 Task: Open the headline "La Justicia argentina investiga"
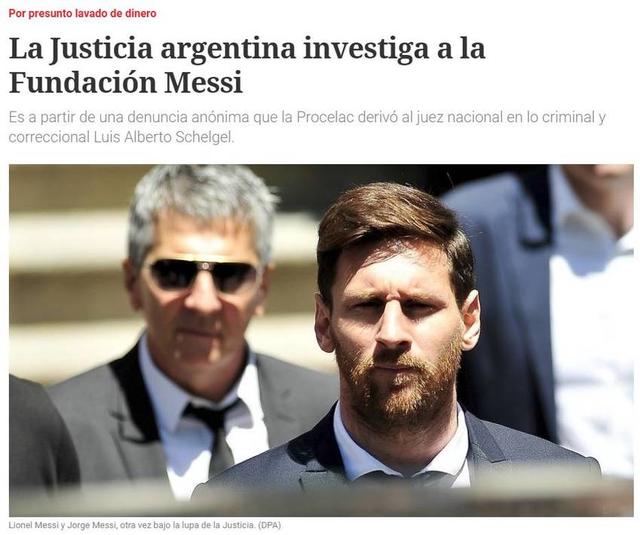[x=247, y=65]
